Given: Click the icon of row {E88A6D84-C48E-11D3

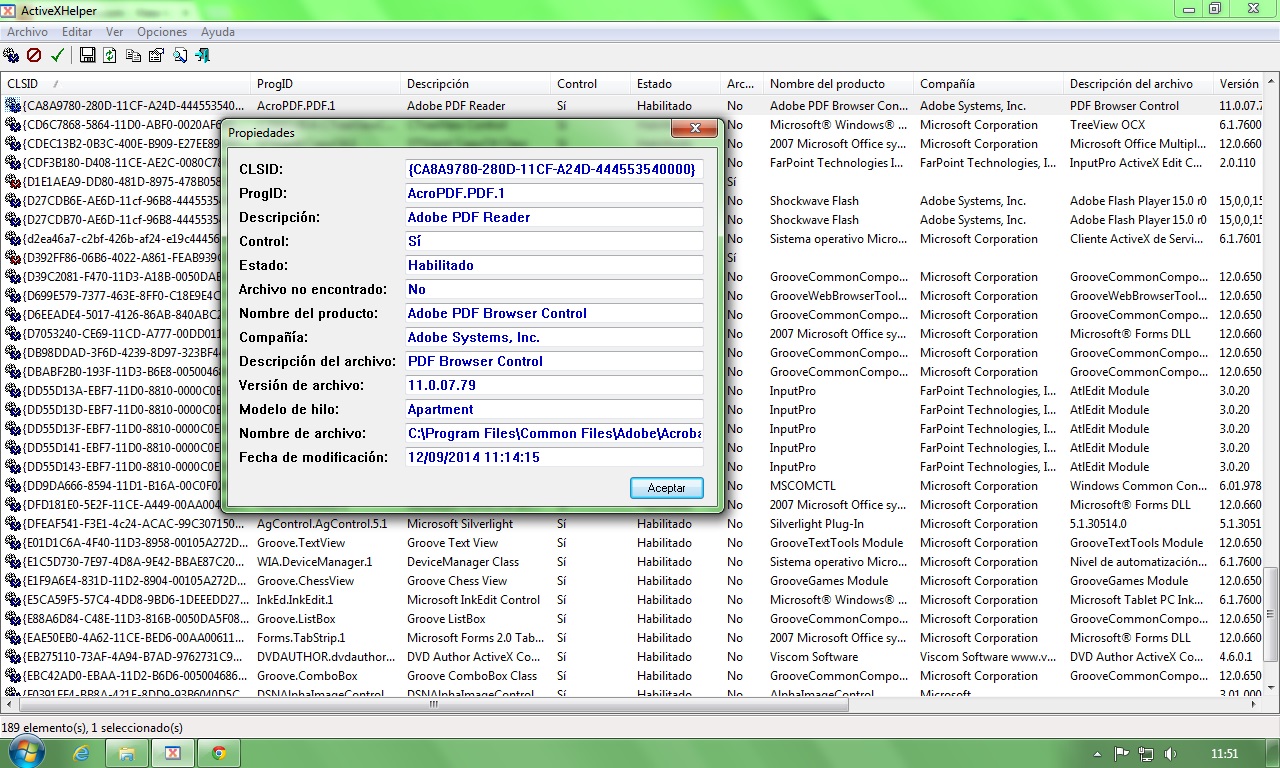Looking at the screenshot, I should click(x=13, y=619).
